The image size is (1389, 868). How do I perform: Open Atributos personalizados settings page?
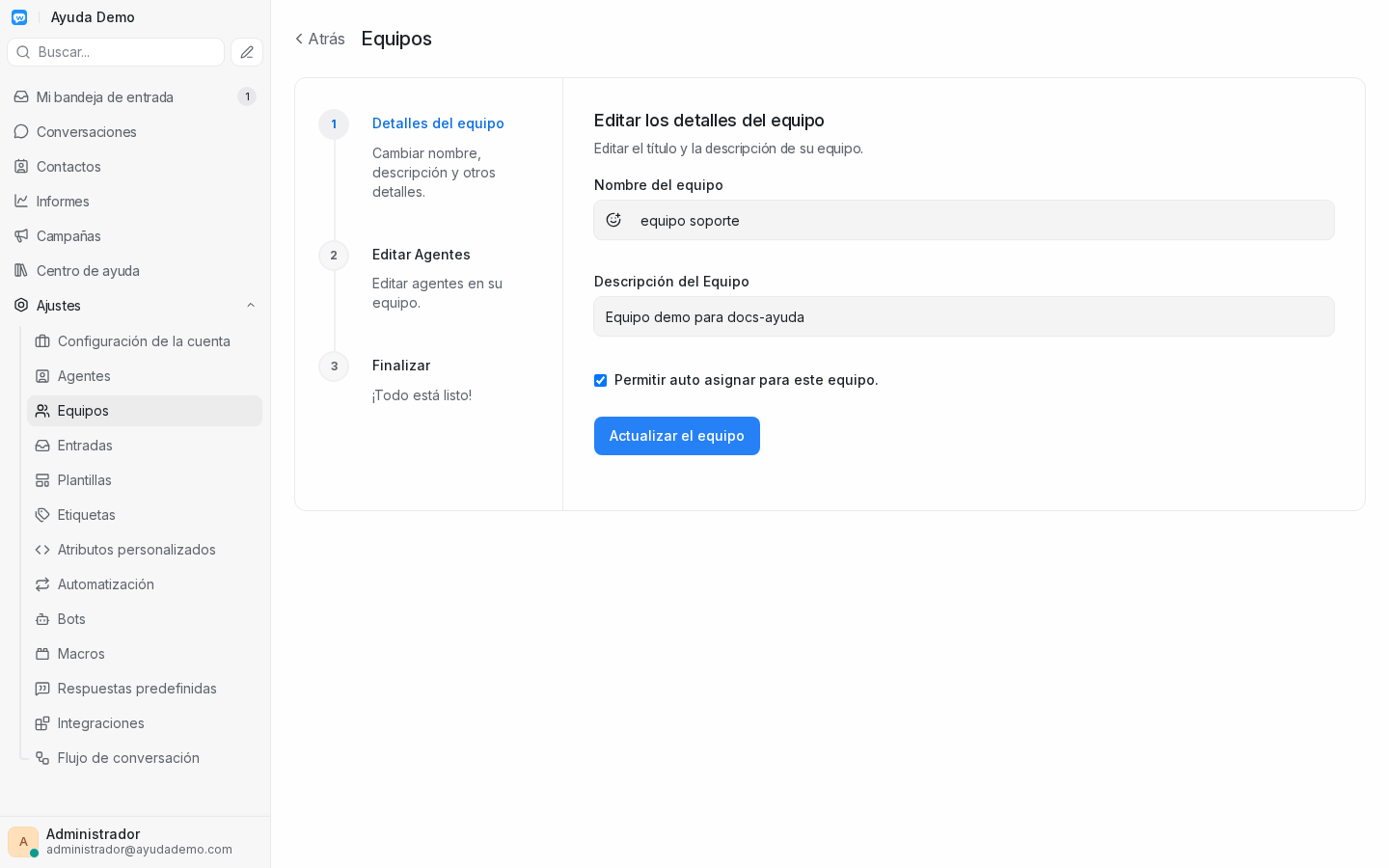point(145,550)
